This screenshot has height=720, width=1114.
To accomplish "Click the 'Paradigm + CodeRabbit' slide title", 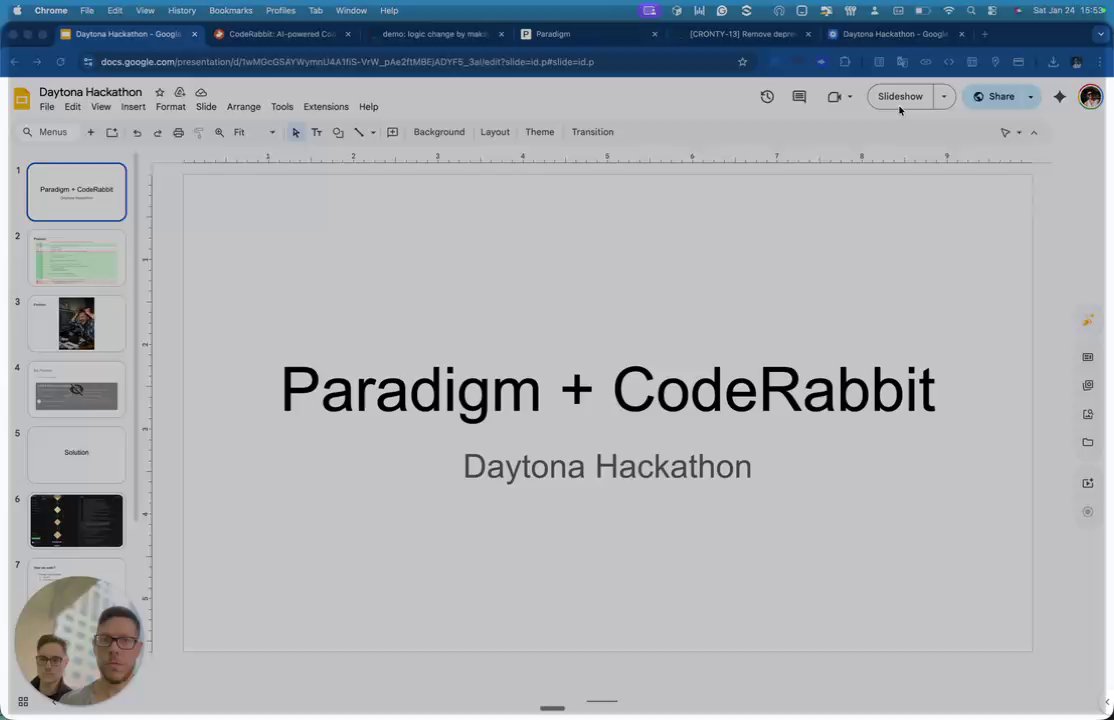I will pos(607,389).
